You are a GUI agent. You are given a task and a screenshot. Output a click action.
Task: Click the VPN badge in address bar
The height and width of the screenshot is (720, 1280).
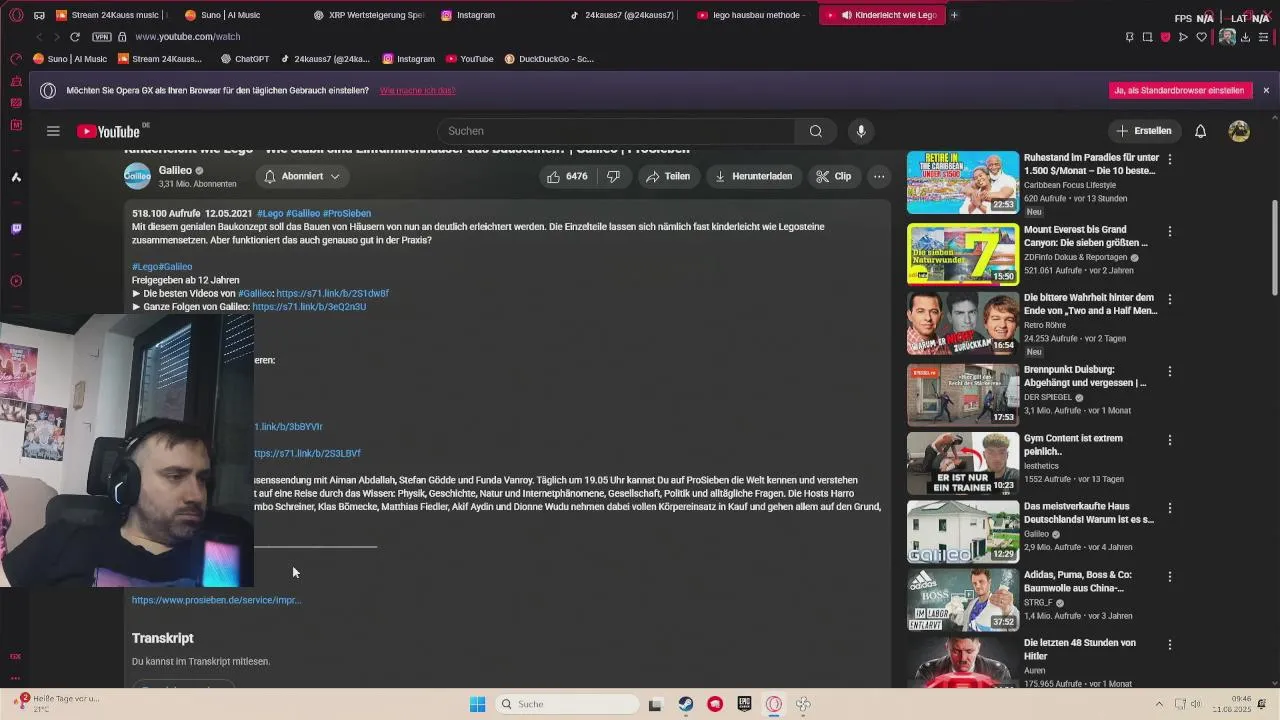click(x=101, y=37)
